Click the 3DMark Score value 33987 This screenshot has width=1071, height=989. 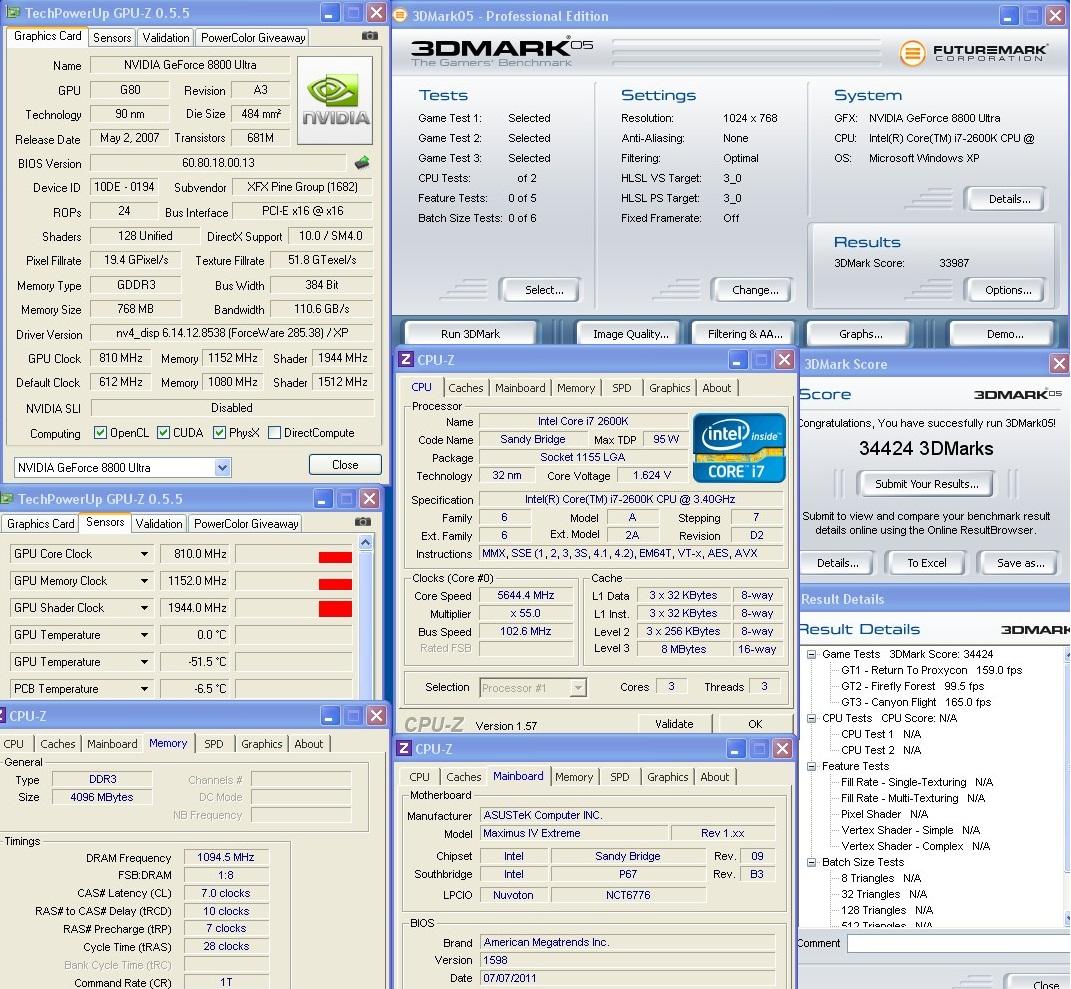[954, 263]
